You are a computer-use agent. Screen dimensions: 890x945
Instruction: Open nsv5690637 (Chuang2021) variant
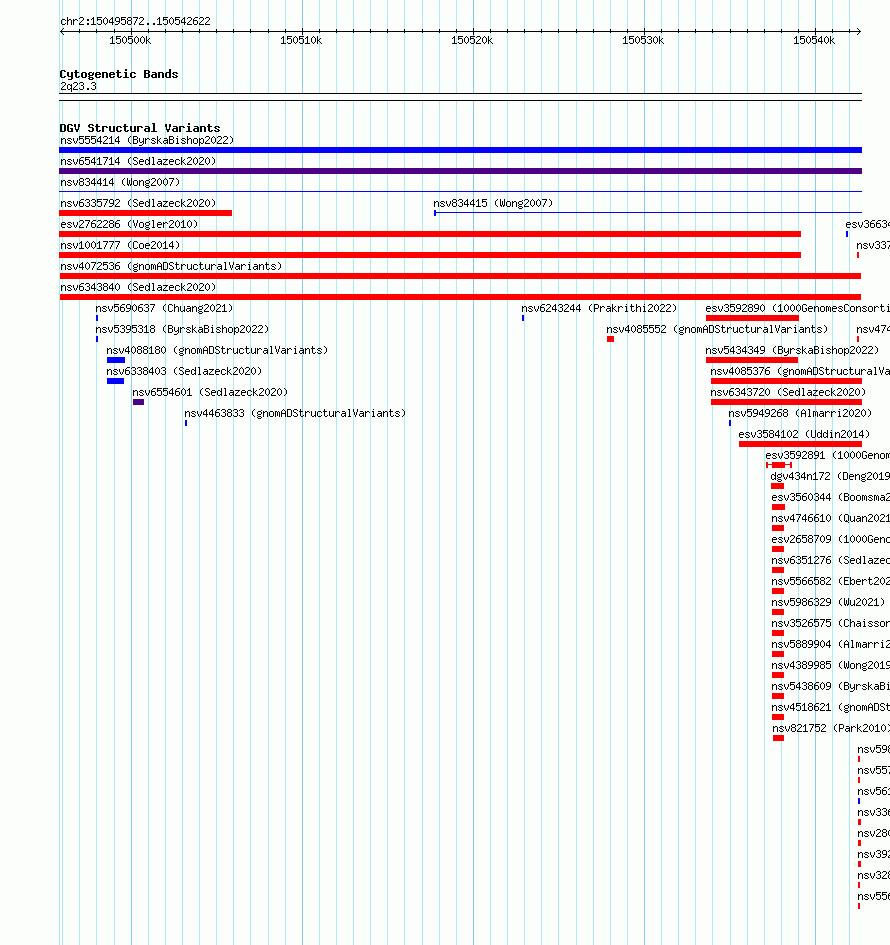[x=164, y=308]
